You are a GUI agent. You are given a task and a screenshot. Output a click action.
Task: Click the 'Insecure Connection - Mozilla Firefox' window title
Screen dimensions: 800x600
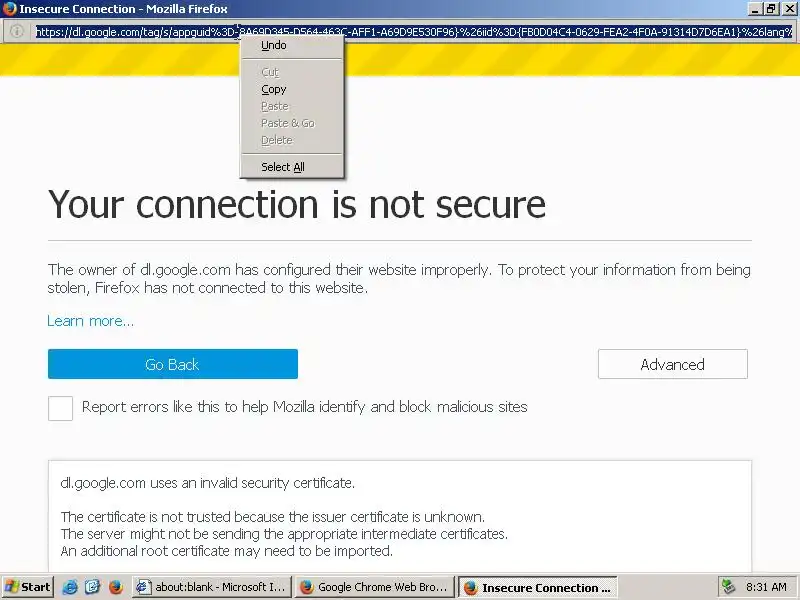[x=123, y=9]
